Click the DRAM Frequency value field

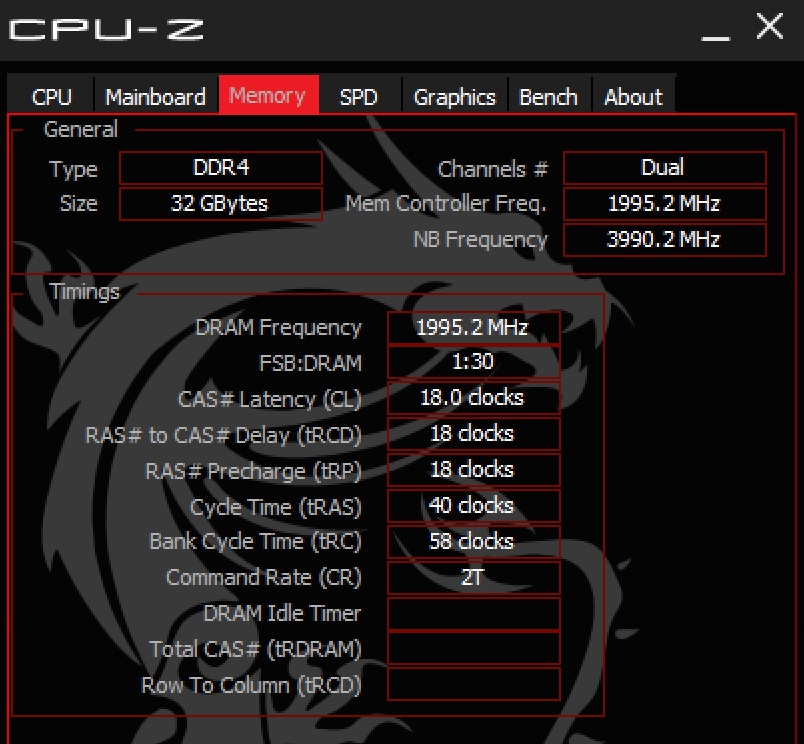pos(473,327)
